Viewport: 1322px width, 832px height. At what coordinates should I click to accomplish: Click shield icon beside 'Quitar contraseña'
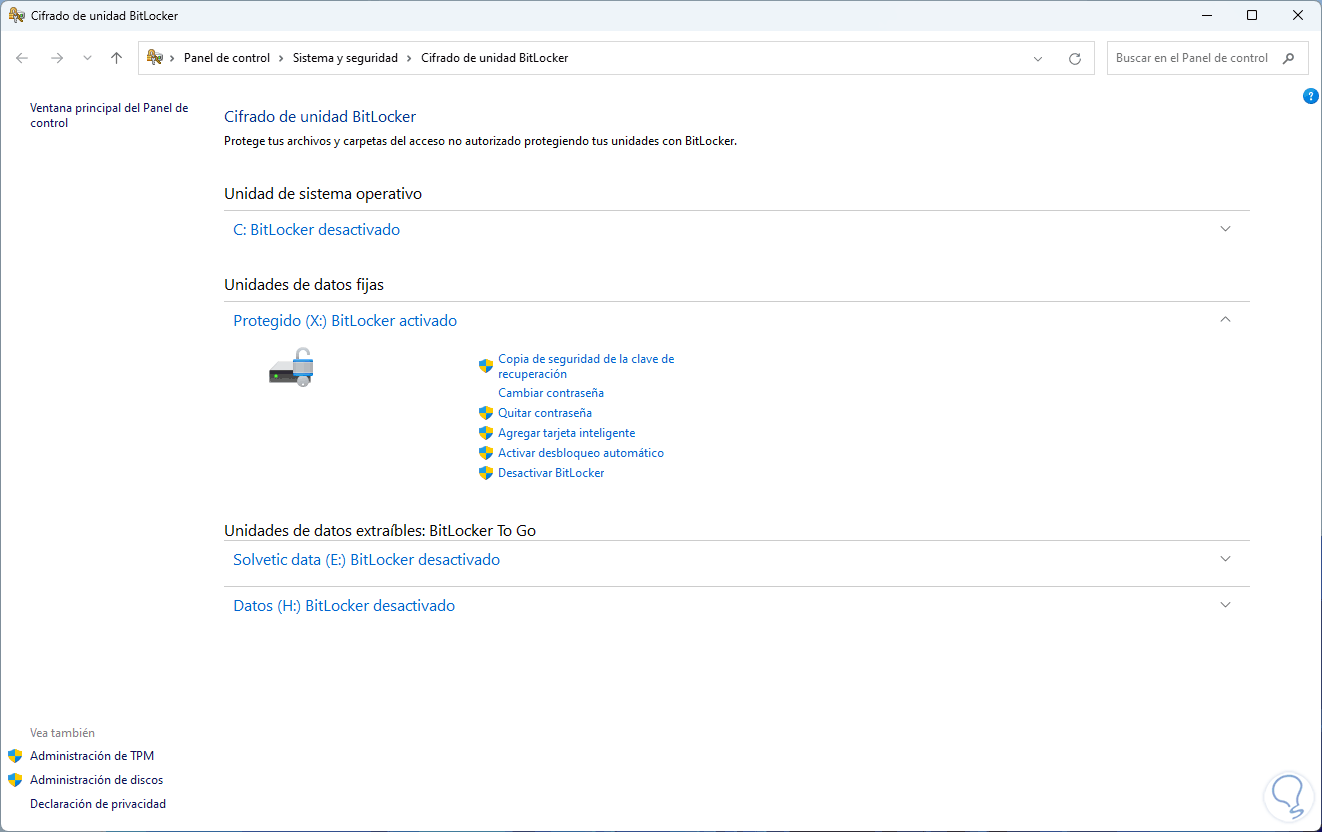click(x=486, y=413)
